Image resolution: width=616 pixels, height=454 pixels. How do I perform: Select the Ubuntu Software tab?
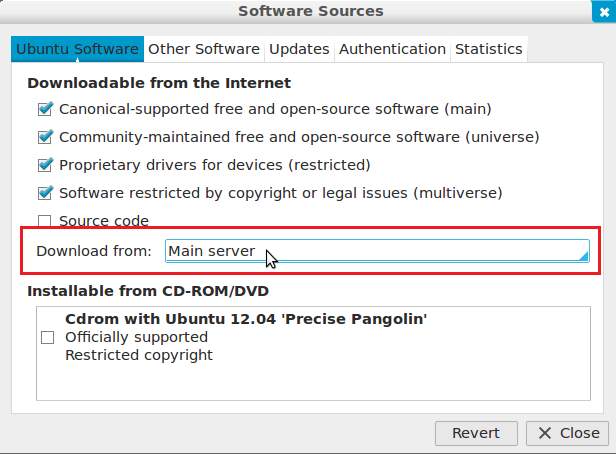[77, 49]
